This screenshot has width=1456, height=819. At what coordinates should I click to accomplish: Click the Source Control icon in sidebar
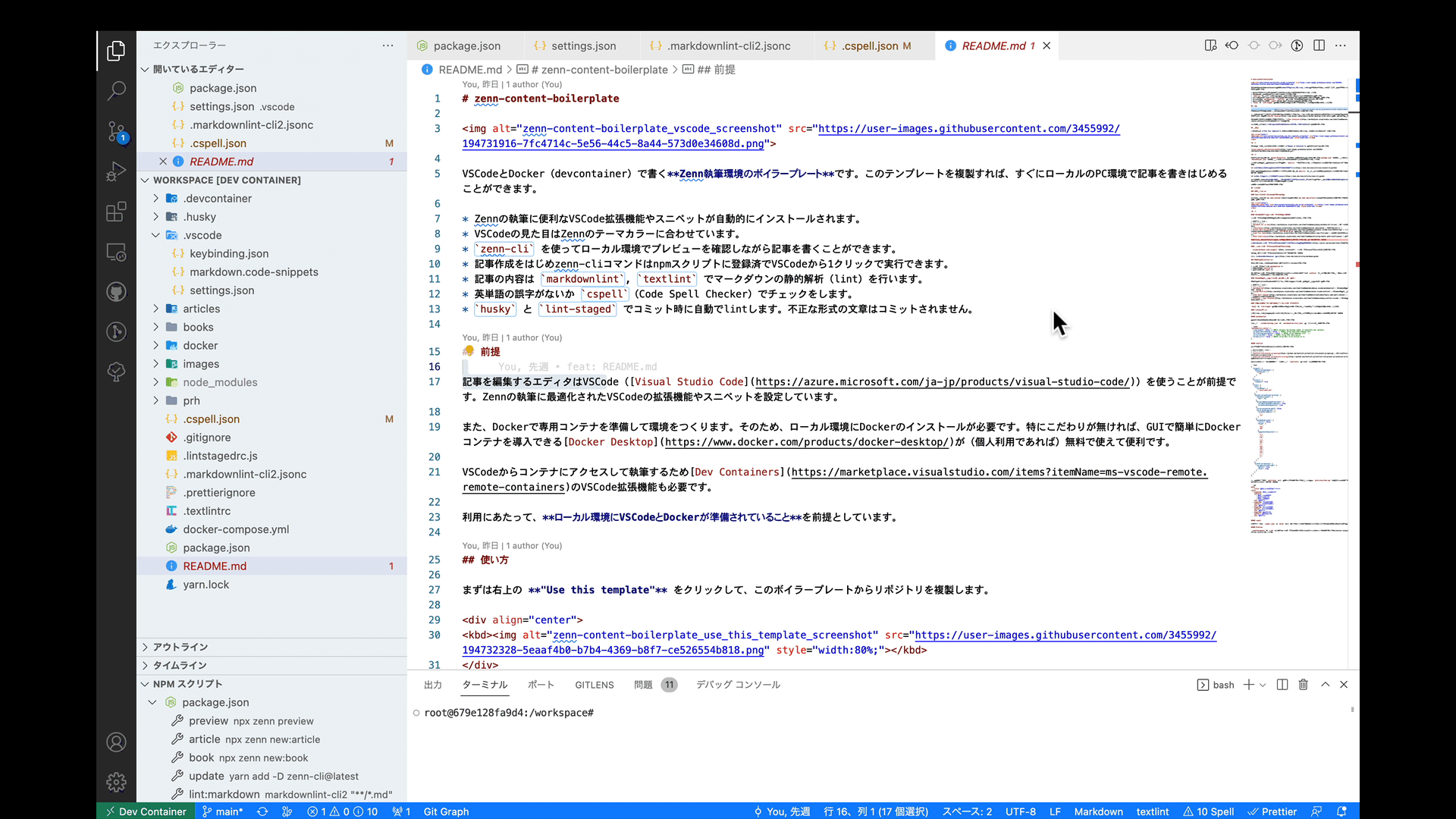click(117, 131)
